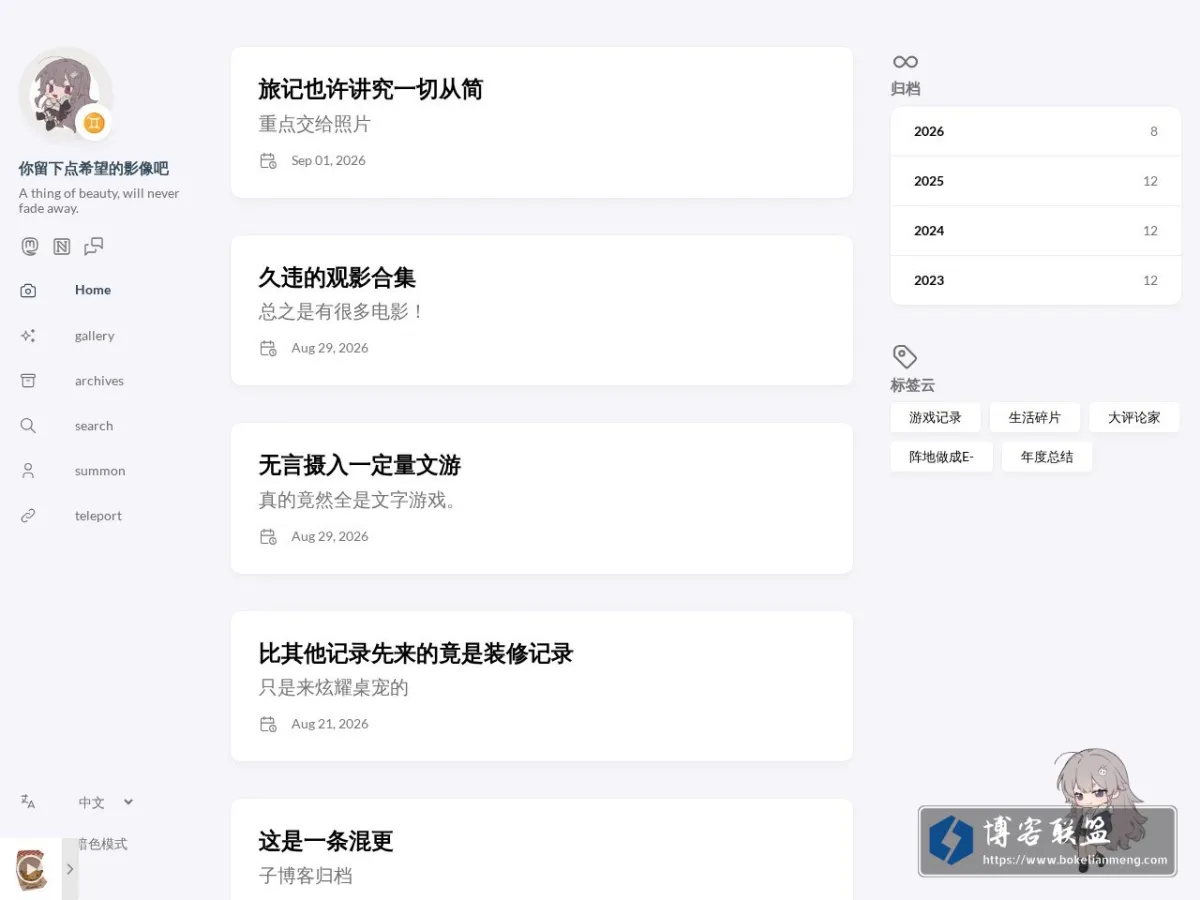
Task: Open the gallery nav label
Action: pos(94,336)
